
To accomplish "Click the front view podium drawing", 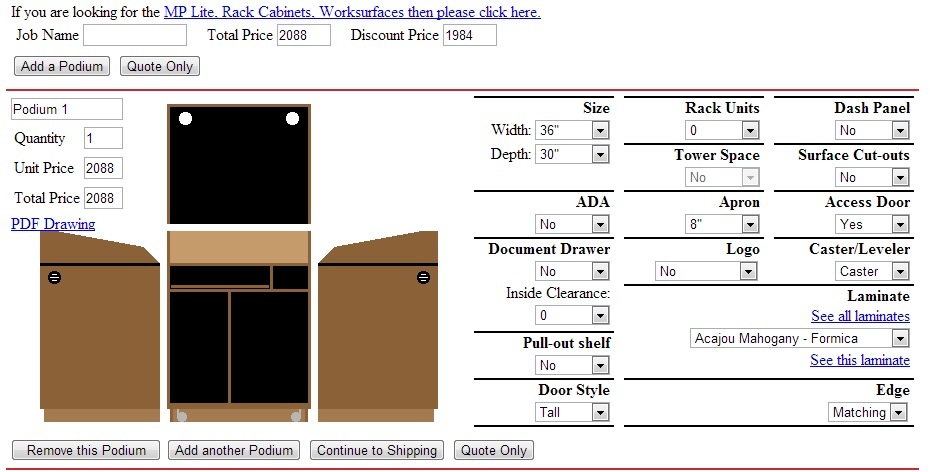I will 239,320.
